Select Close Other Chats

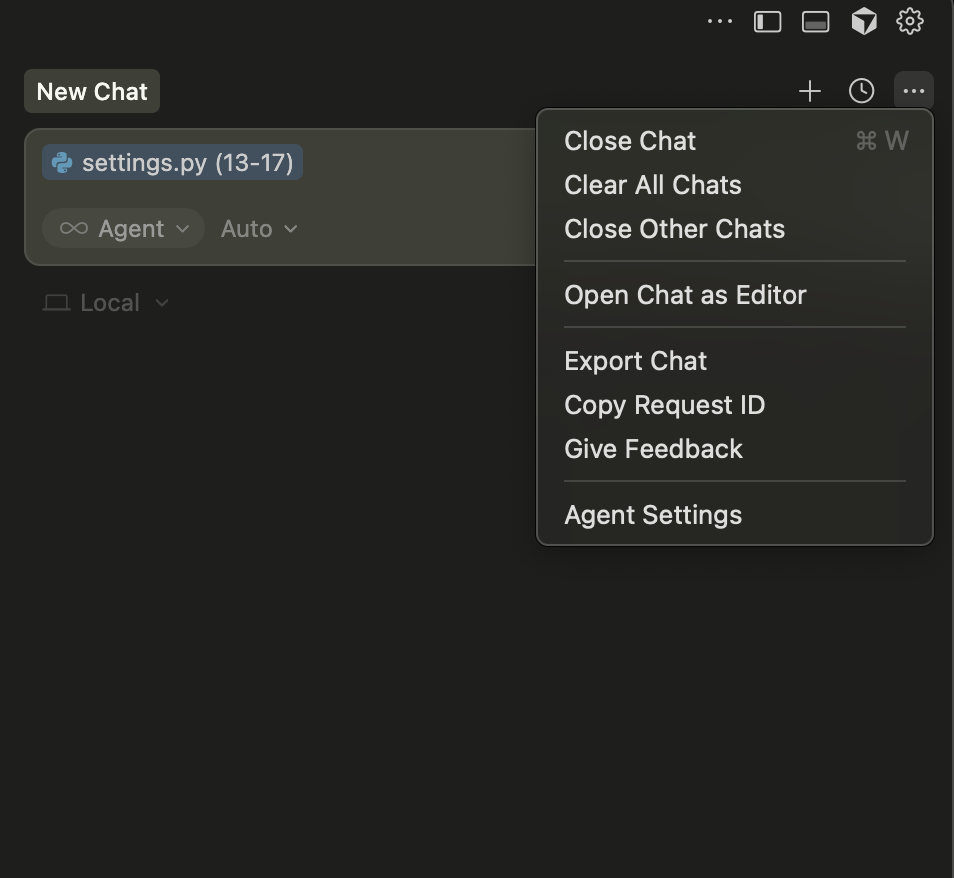click(x=674, y=229)
